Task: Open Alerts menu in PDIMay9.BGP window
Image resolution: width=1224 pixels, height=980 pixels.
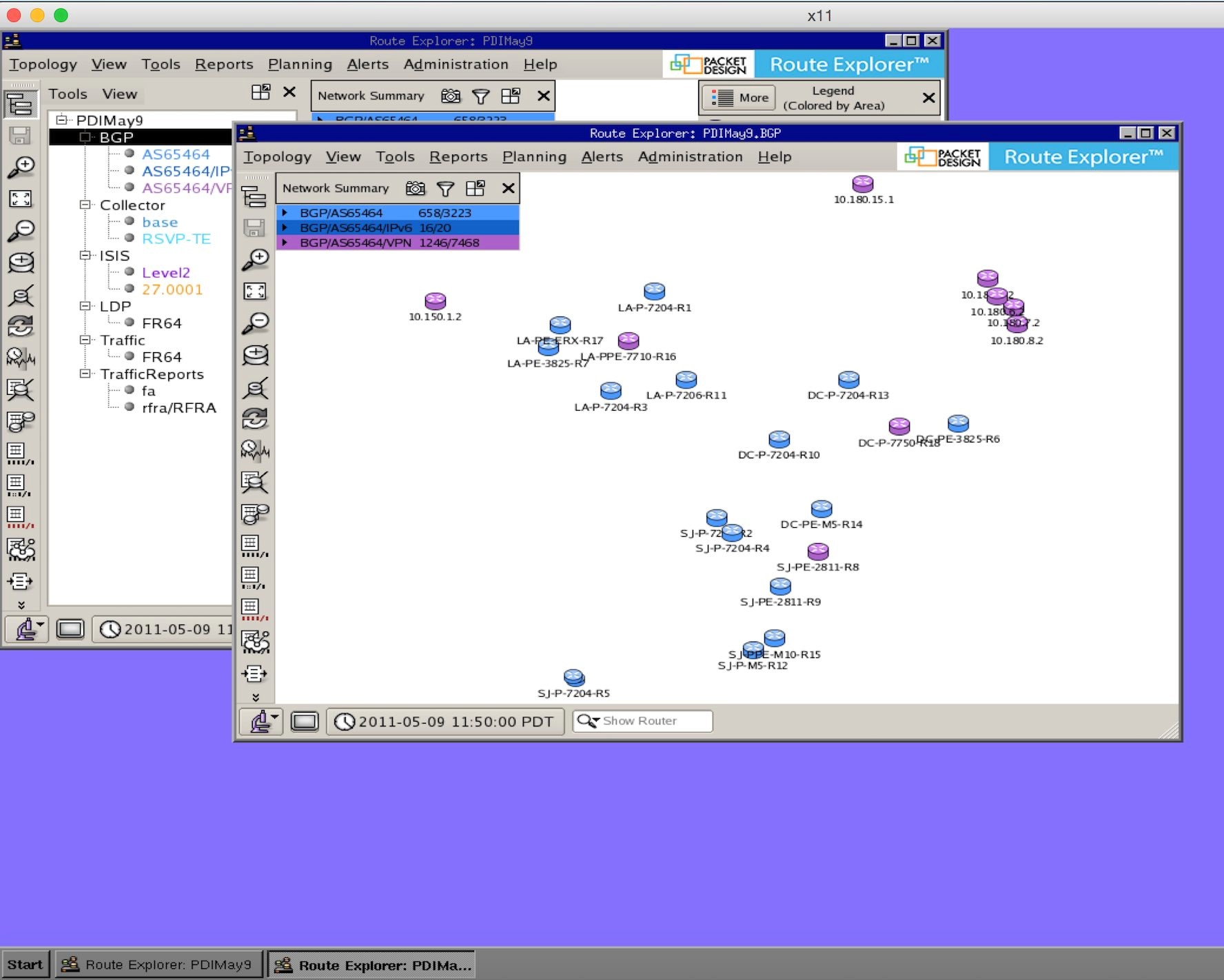Action: click(x=602, y=157)
